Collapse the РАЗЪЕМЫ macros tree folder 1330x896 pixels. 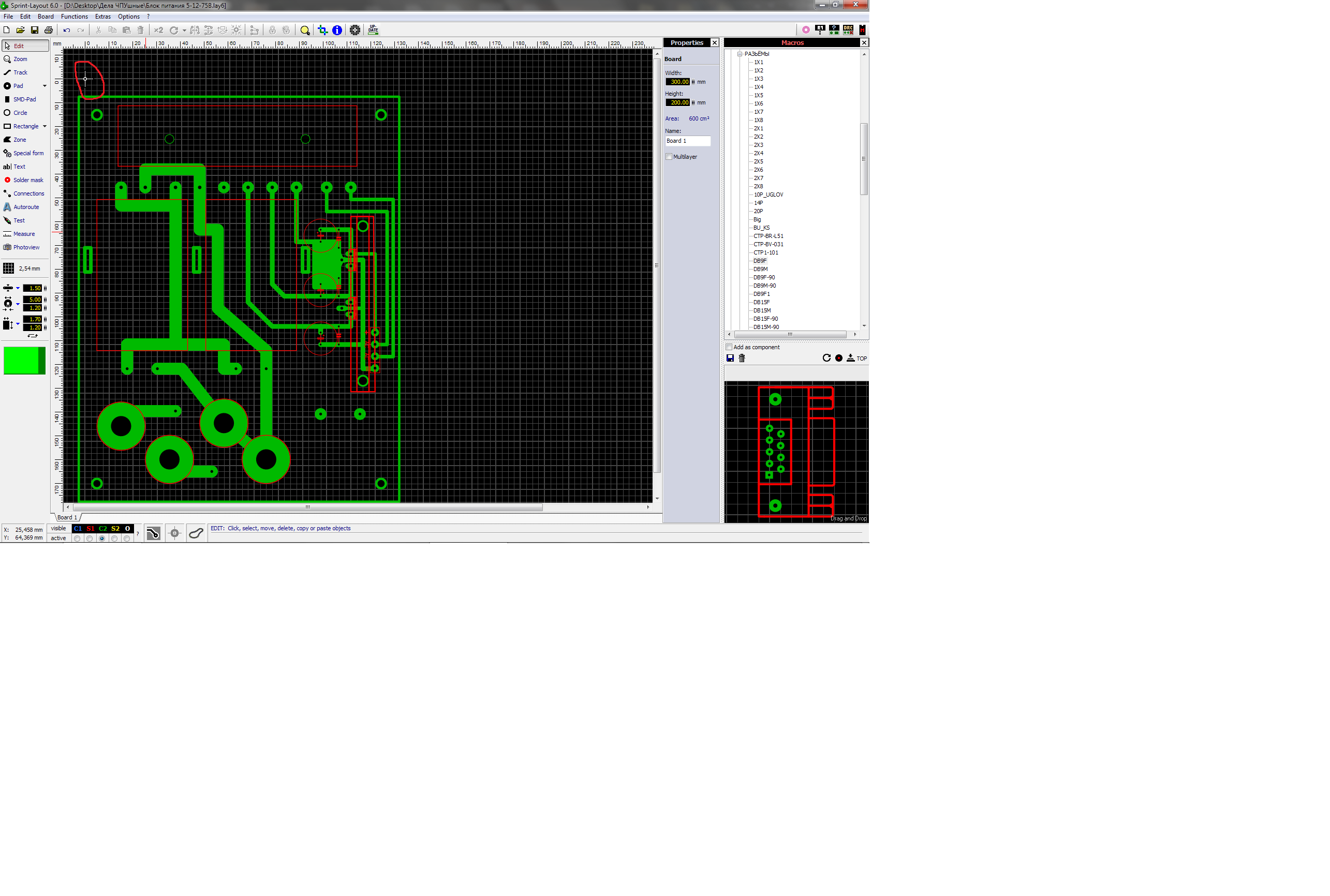point(739,54)
